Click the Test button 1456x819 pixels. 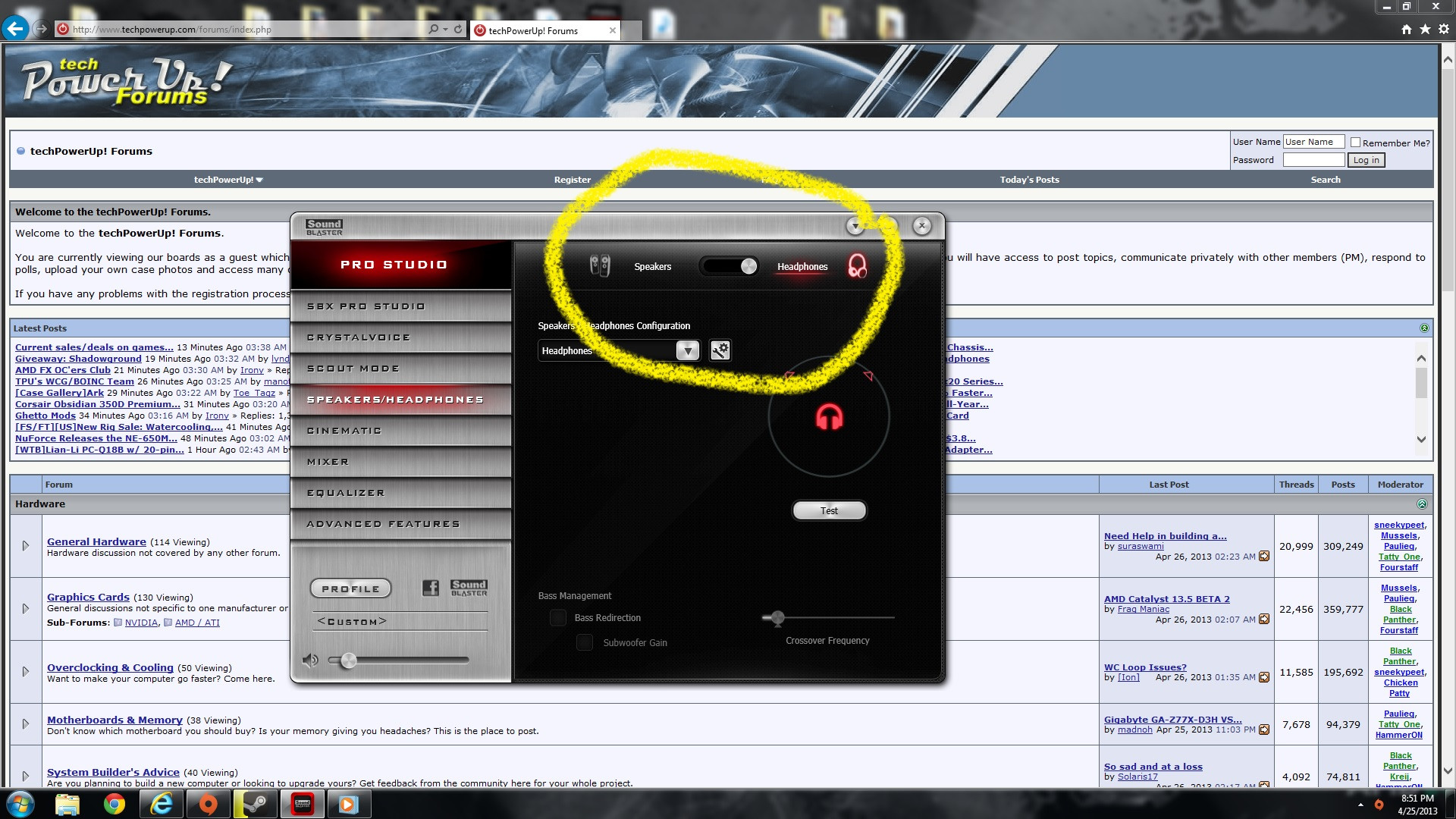[829, 510]
